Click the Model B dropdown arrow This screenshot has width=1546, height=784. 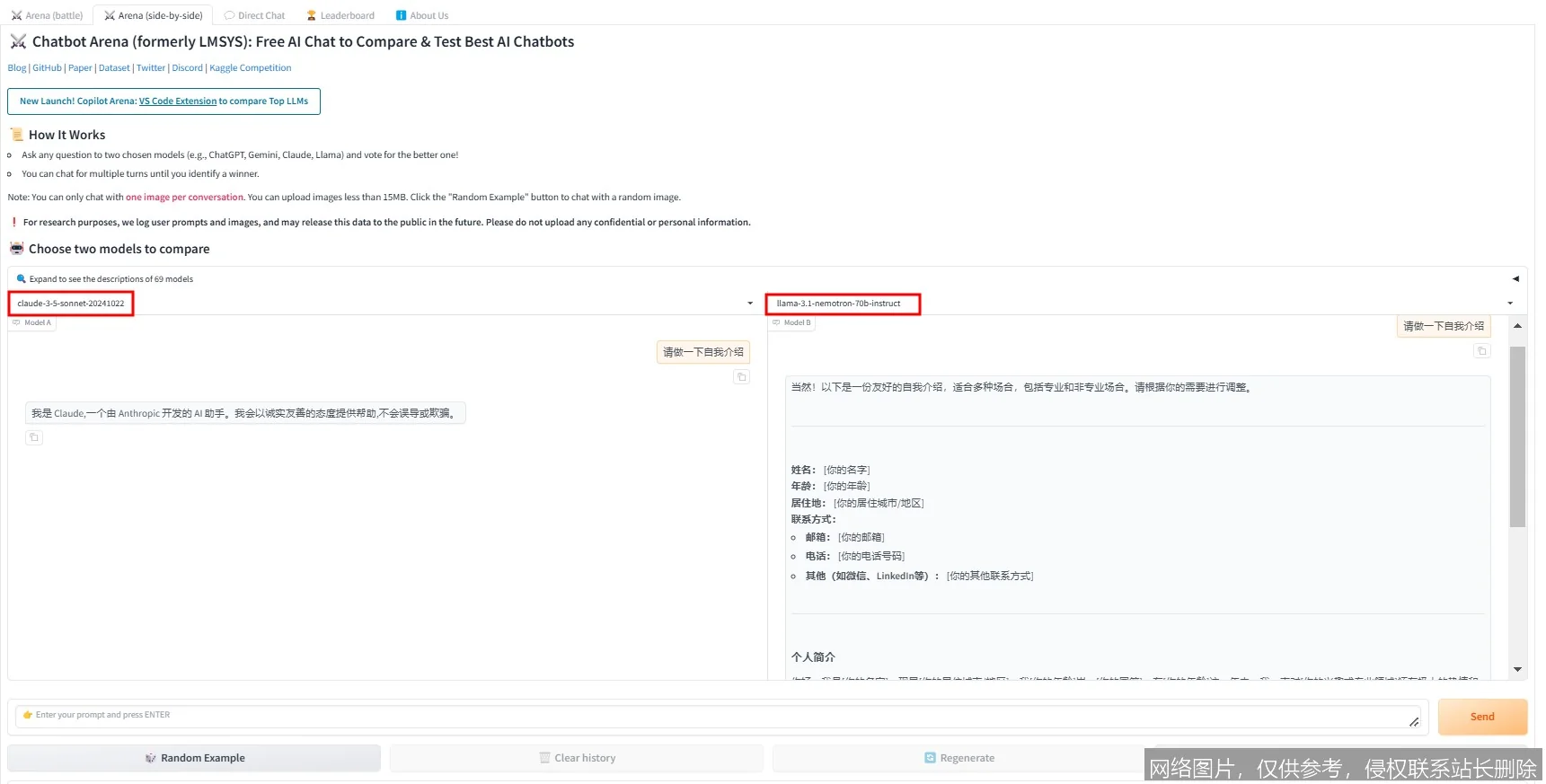(x=1510, y=304)
